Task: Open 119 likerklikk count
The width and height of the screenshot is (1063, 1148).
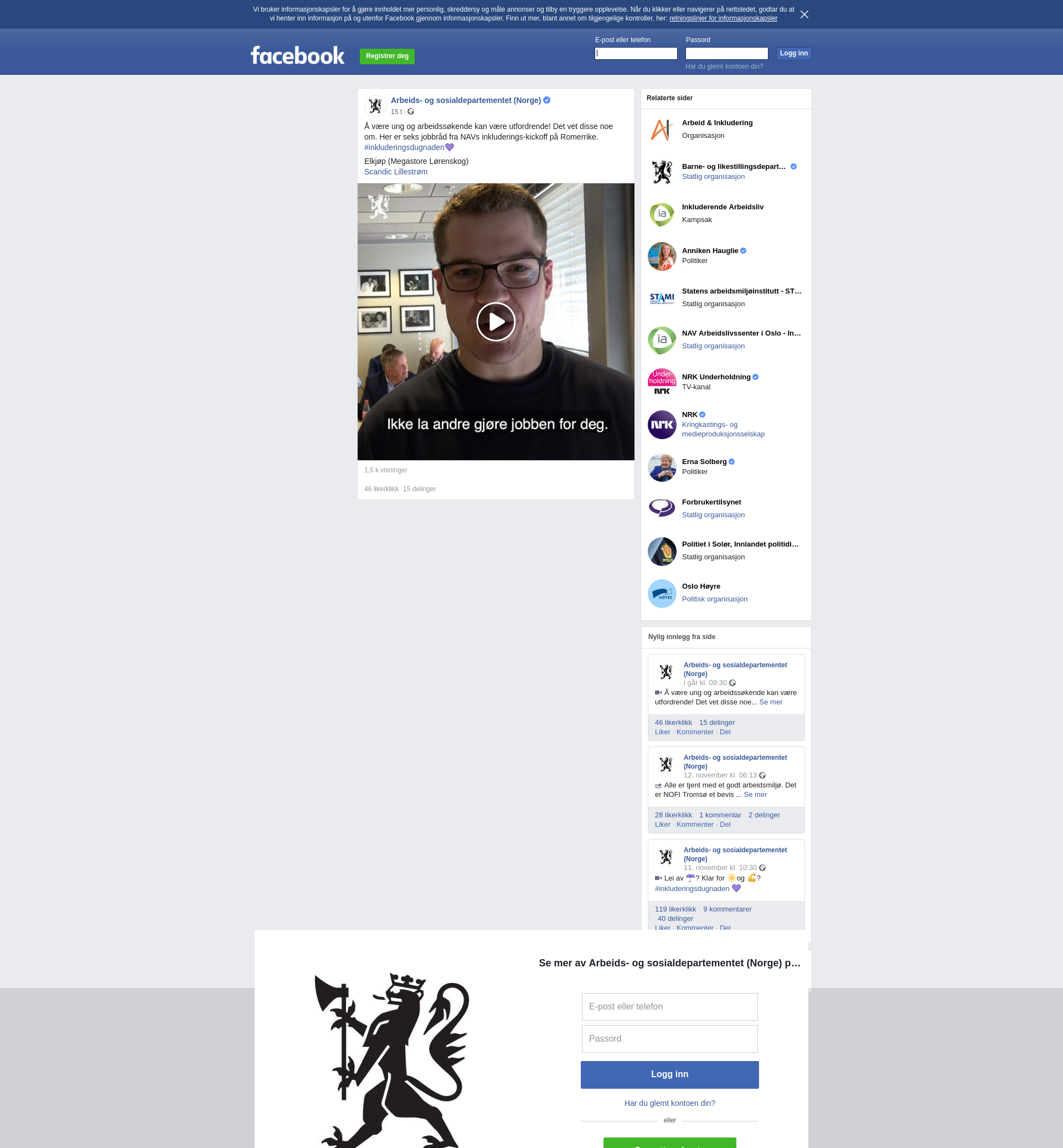Action: [x=675, y=909]
